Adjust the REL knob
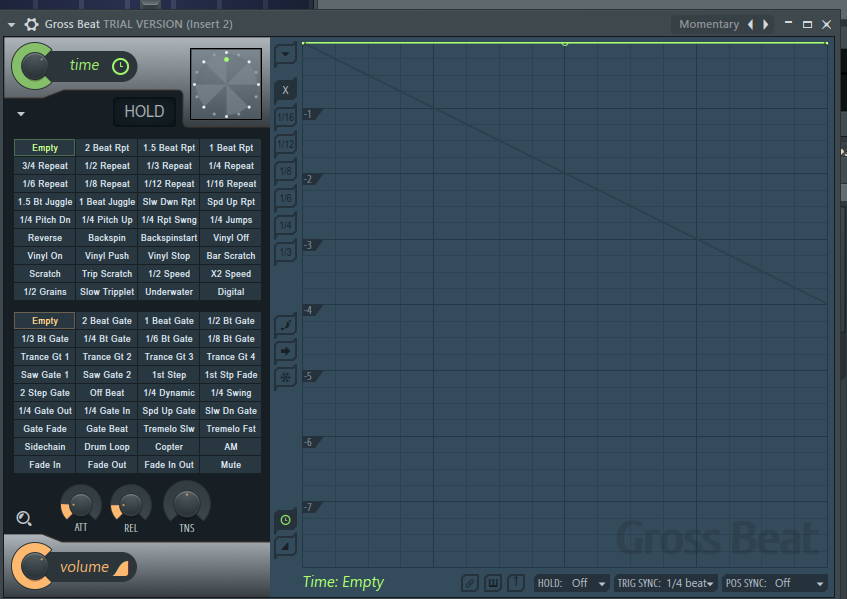 (130, 504)
